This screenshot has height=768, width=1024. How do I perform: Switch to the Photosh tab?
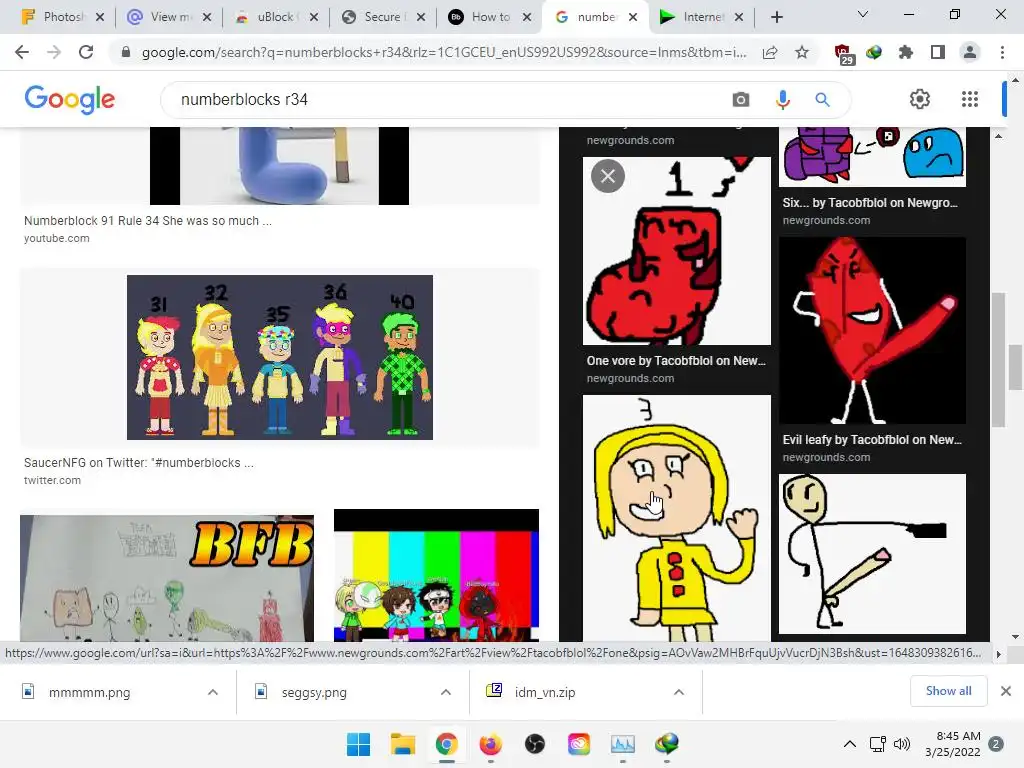tap(63, 17)
